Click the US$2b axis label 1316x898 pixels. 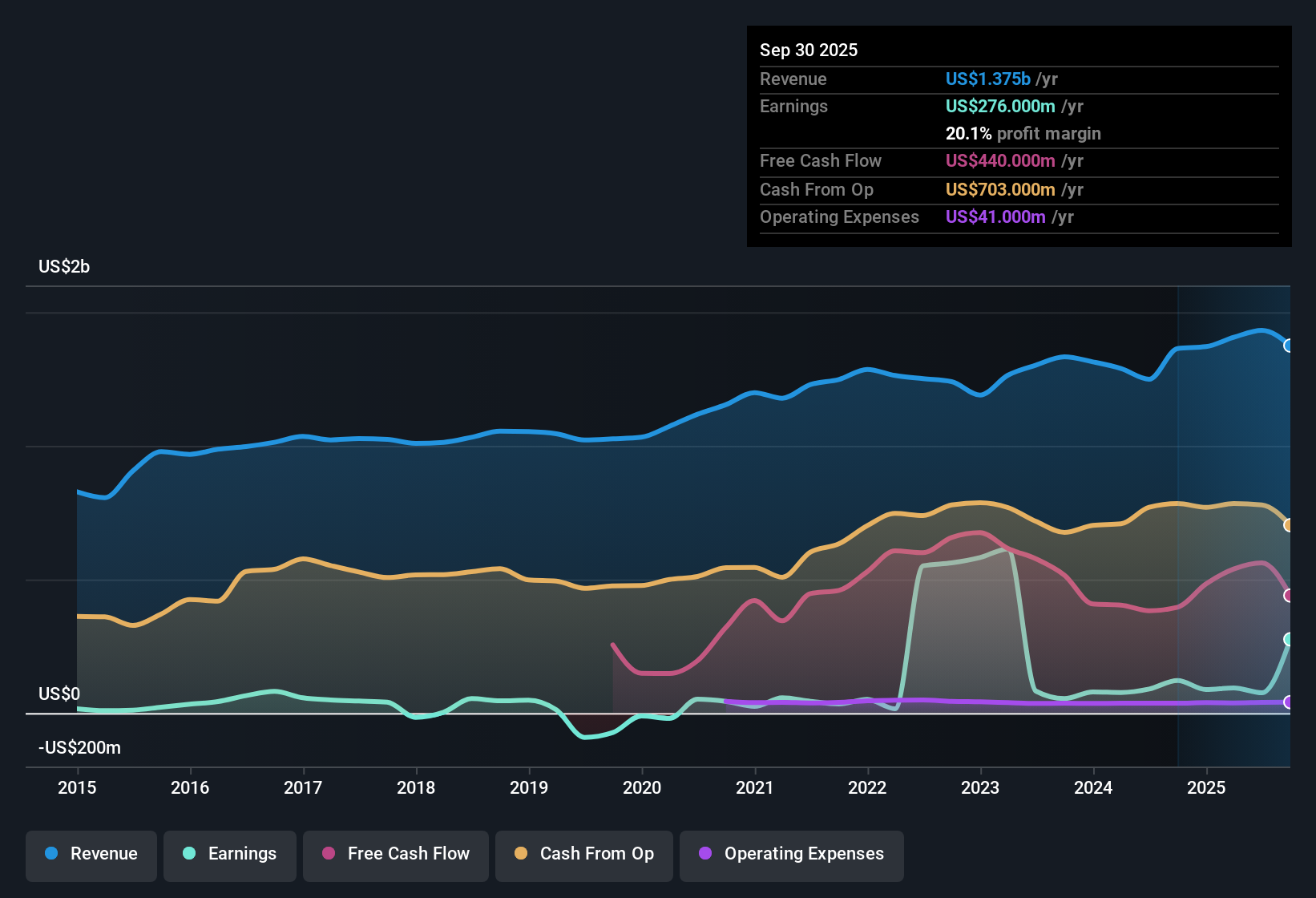64,266
